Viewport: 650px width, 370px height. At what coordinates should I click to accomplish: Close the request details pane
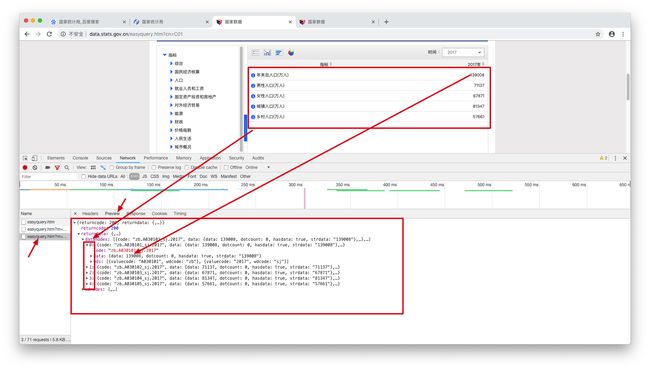[75, 213]
